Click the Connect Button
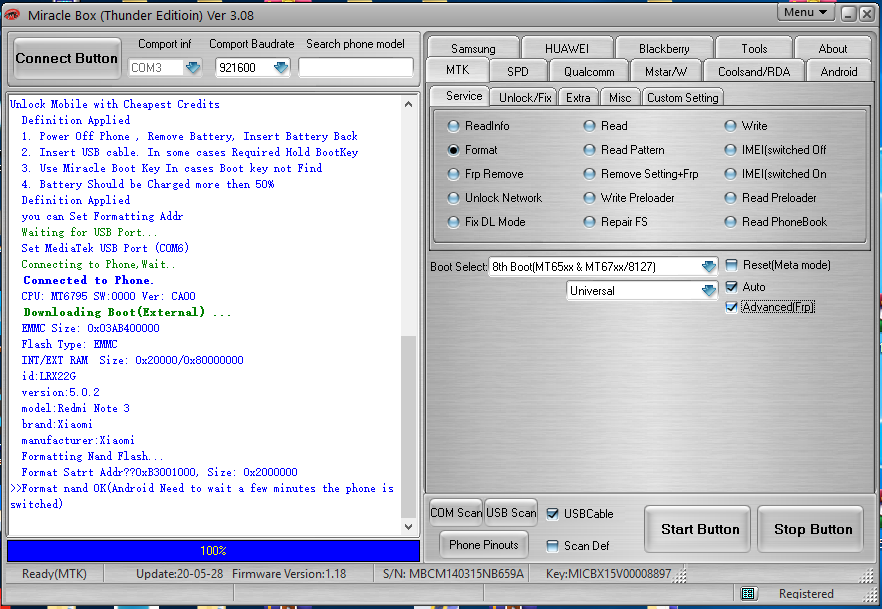Viewport: 882px width, 609px height. [67, 58]
